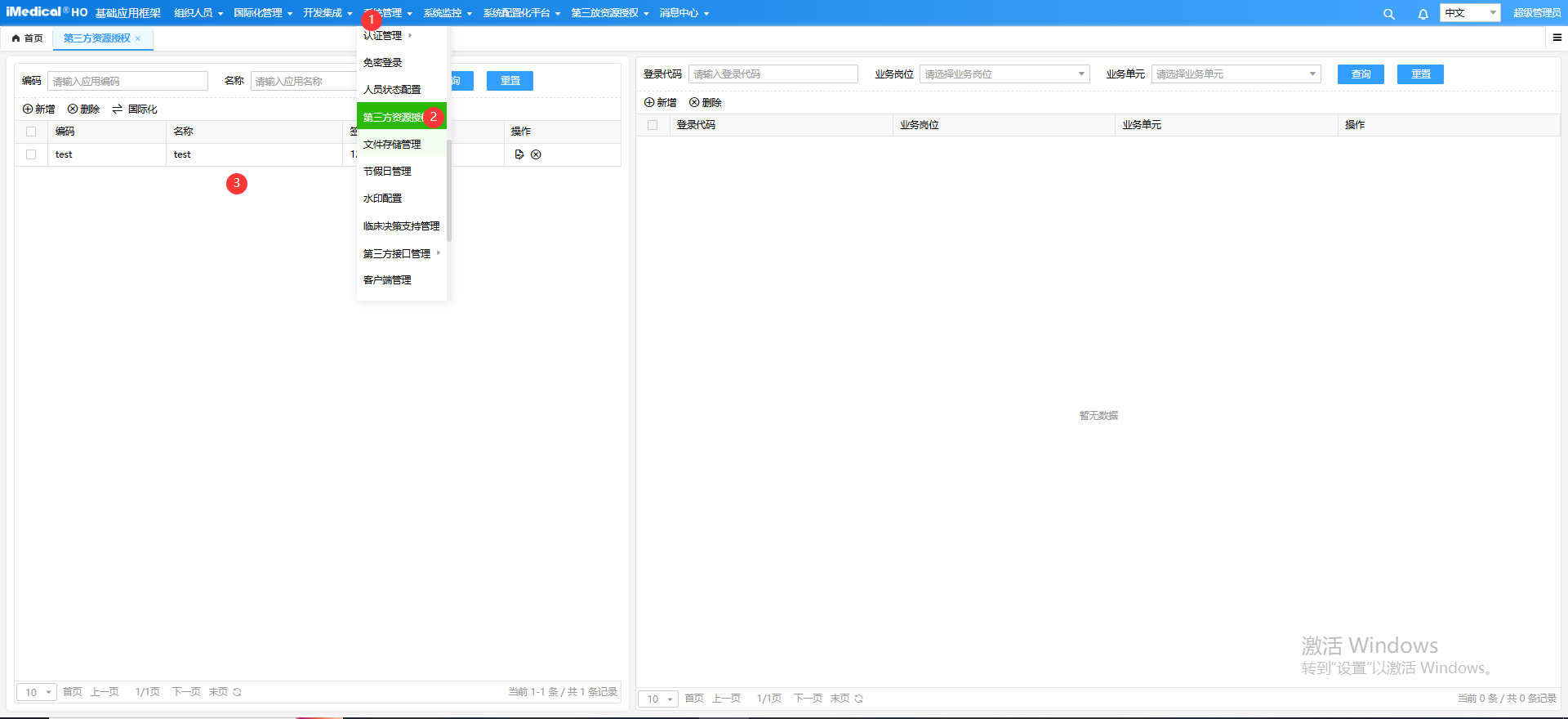Viewport: 1568px width, 719px height.
Task: Close the 第三方资源授权 tab
Action: pyautogui.click(x=138, y=38)
